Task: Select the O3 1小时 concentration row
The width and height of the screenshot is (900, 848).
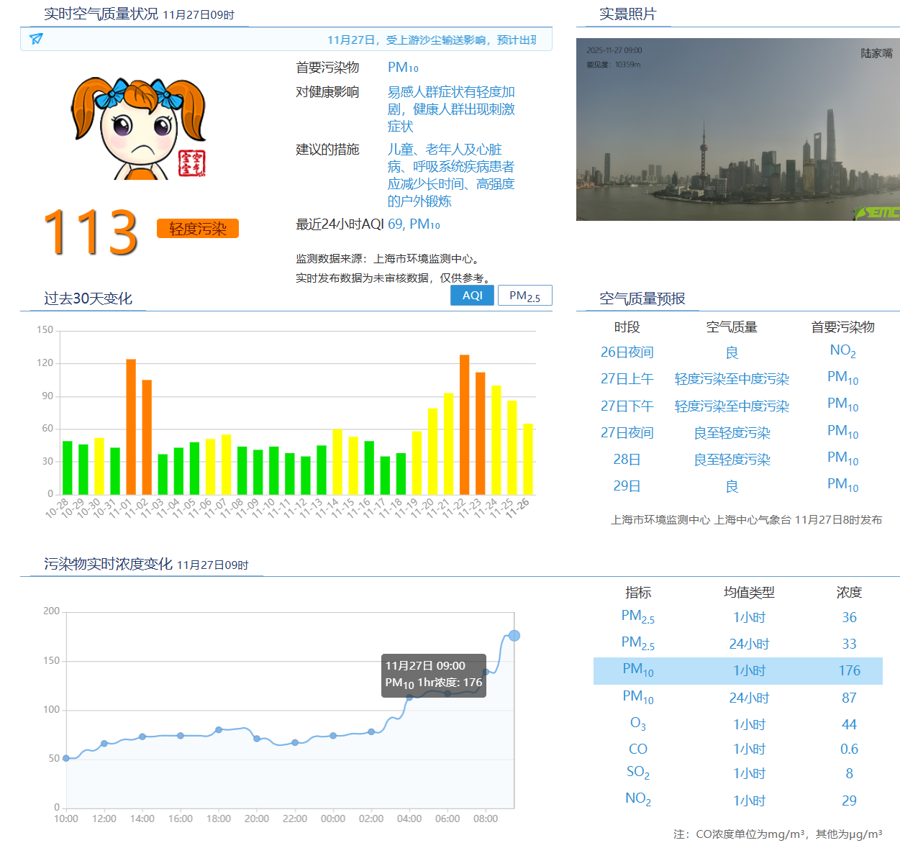Action: (738, 724)
